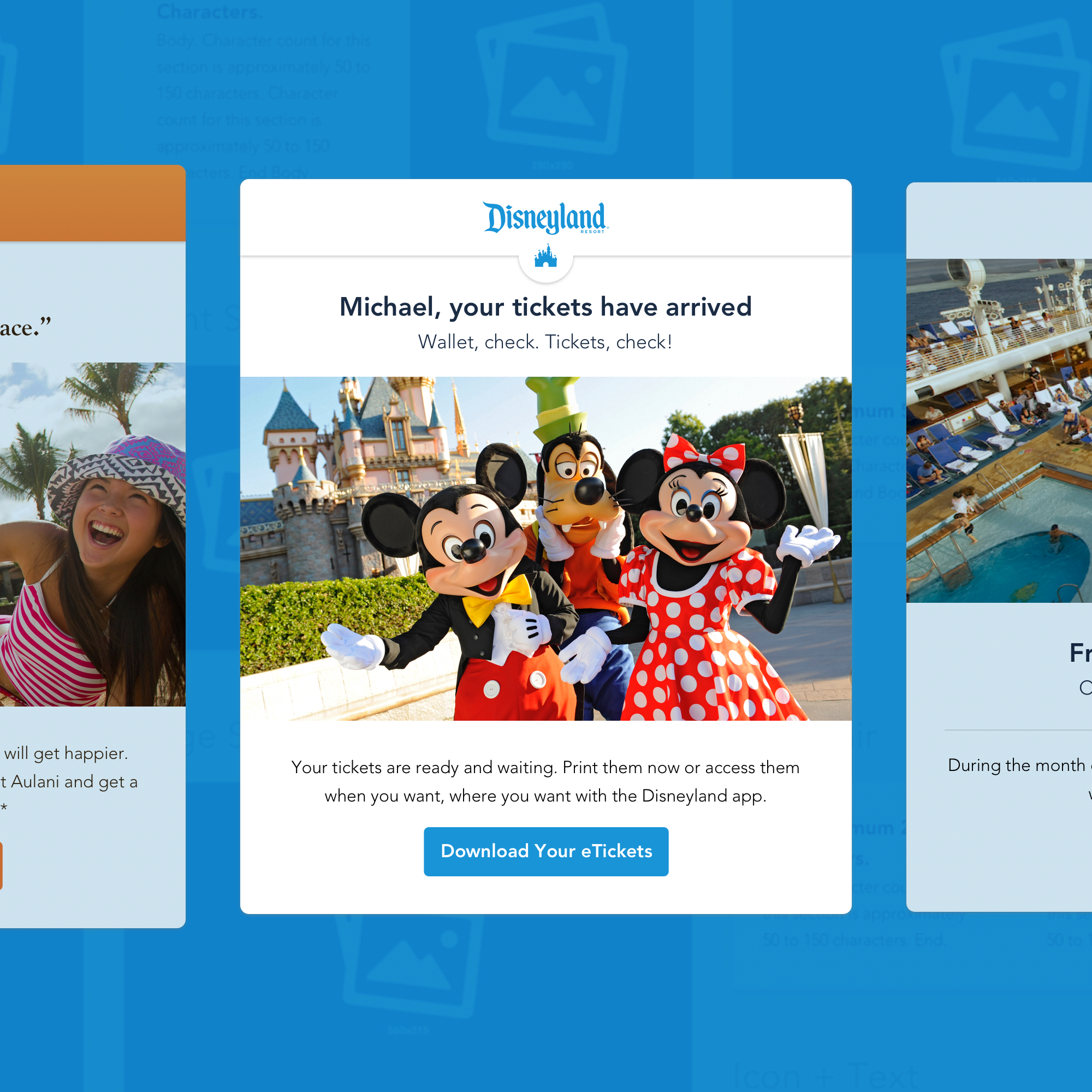Open the cruise ship pool deck photo

pyautogui.click(x=999, y=431)
